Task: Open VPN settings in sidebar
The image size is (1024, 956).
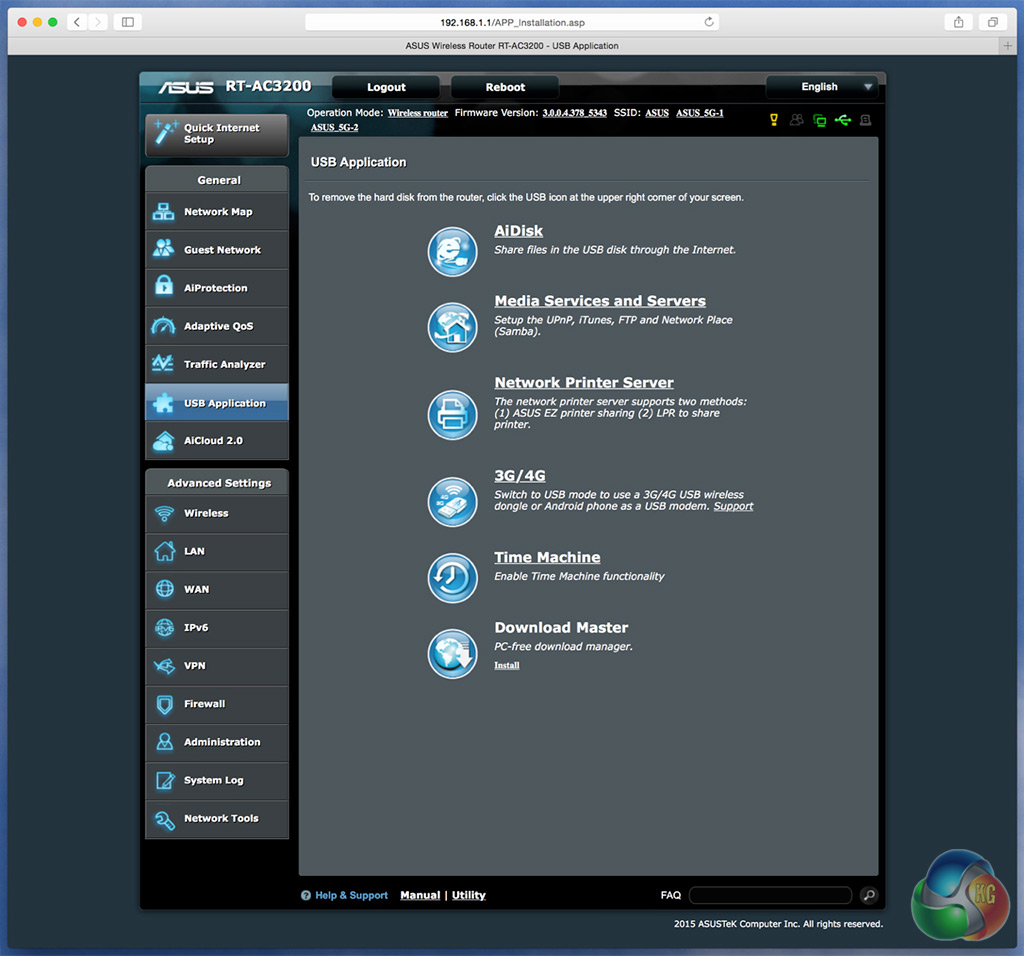Action: point(217,665)
